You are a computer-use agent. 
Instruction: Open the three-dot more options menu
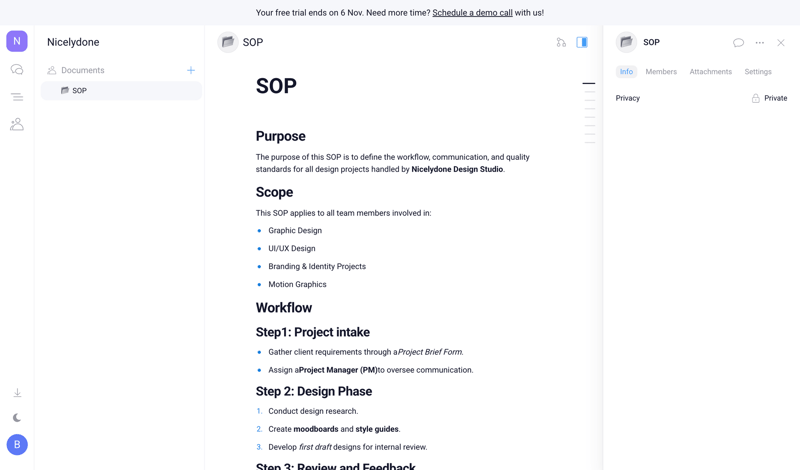point(760,43)
